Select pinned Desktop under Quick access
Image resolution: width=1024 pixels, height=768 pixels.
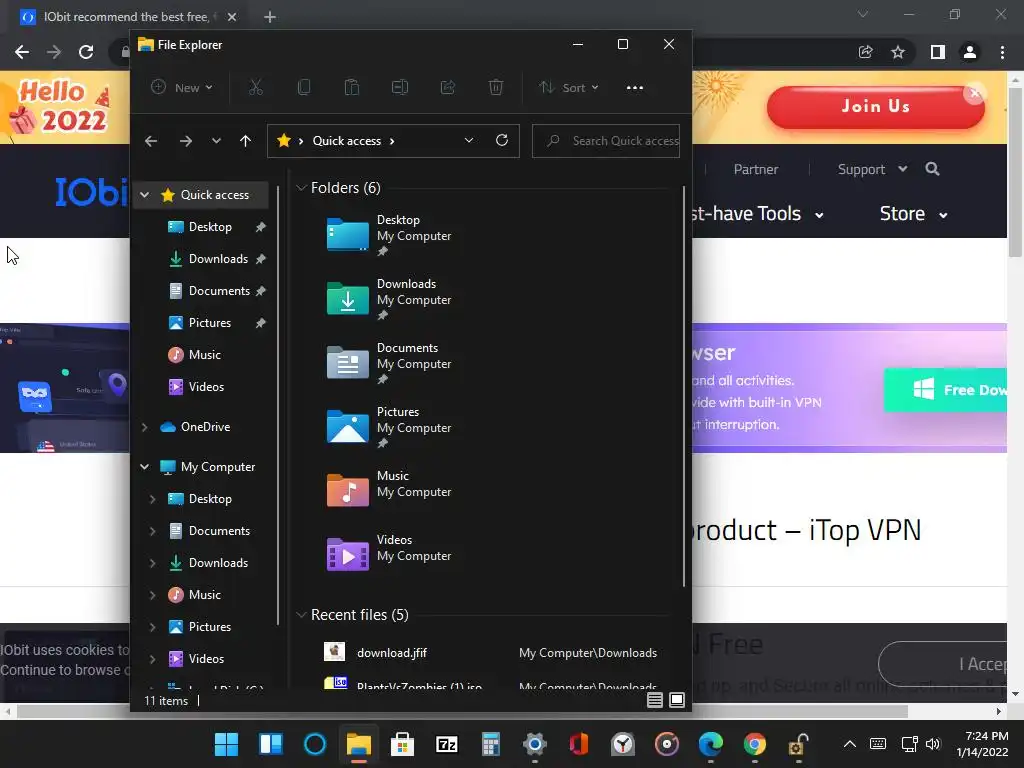click(210, 227)
